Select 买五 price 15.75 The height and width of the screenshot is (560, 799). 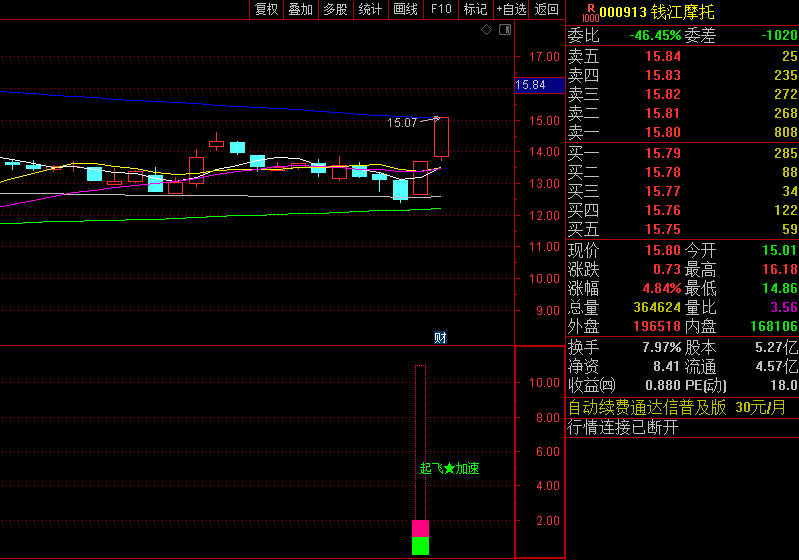(x=663, y=229)
